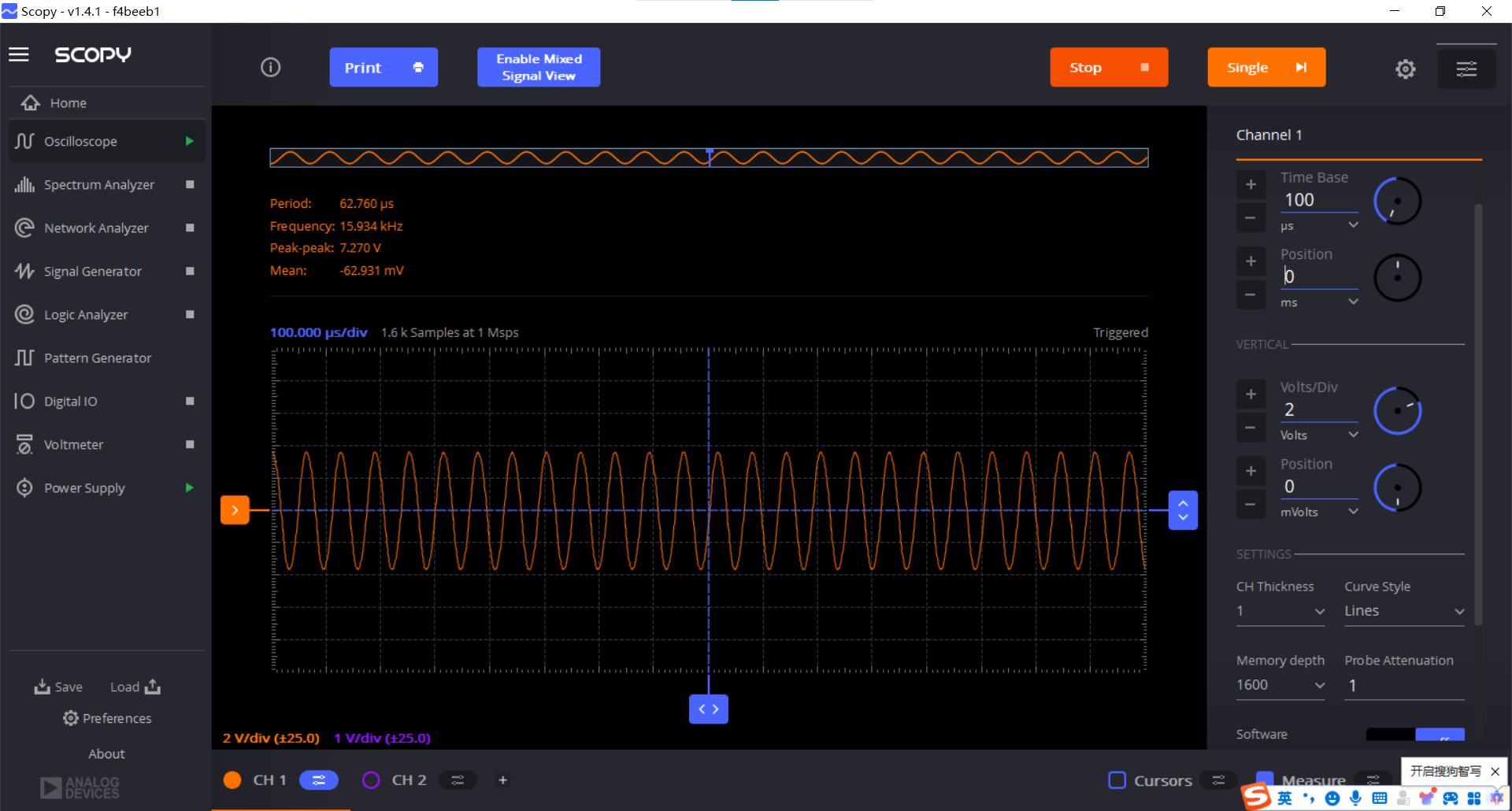Toggle Digital IO run square
1512x811 pixels.
pos(190,401)
